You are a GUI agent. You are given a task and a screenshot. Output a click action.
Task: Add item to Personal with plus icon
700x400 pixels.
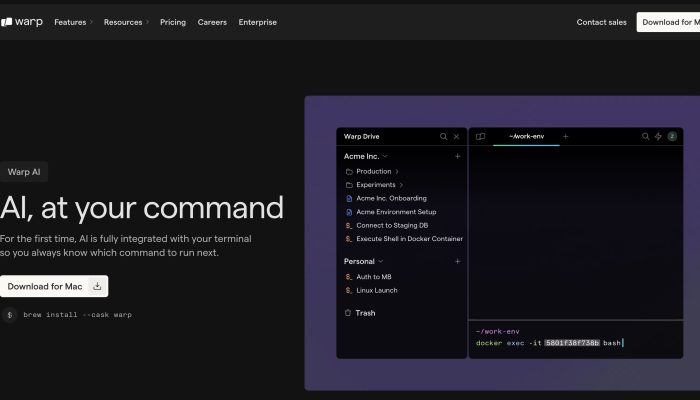pyautogui.click(x=458, y=261)
